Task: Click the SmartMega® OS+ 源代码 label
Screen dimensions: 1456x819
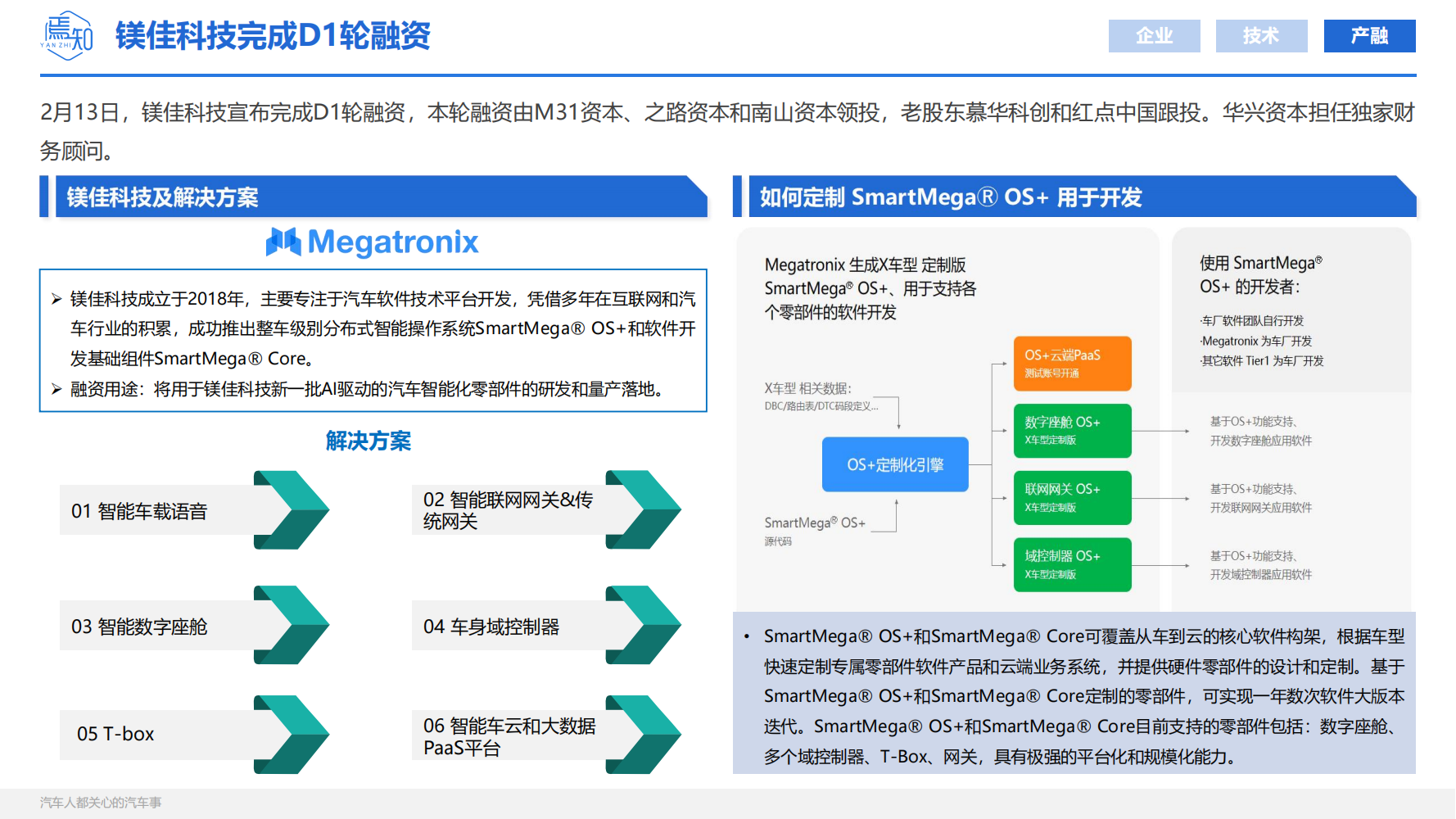Action: (x=815, y=531)
